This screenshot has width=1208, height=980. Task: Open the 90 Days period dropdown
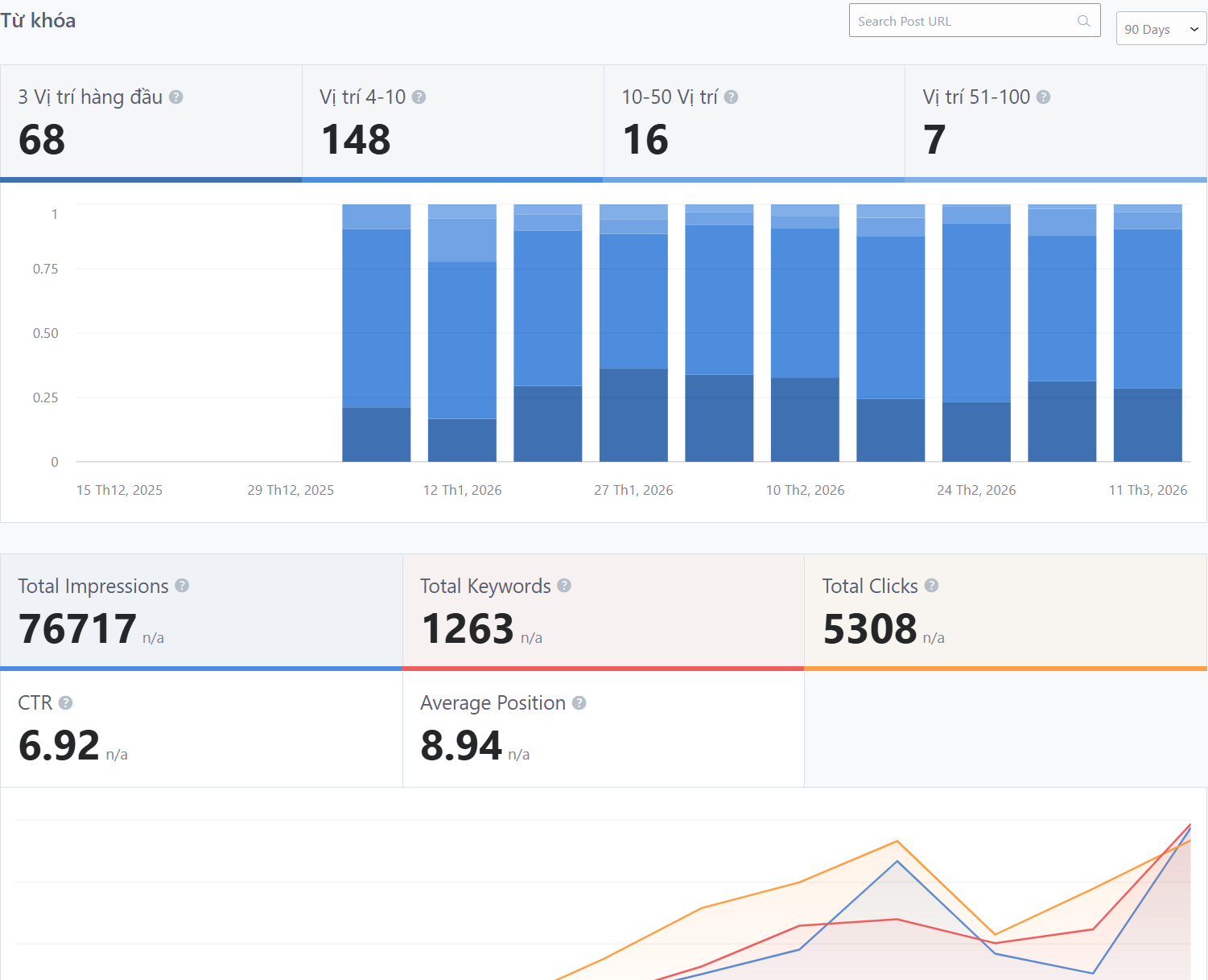(x=1160, y=29)
